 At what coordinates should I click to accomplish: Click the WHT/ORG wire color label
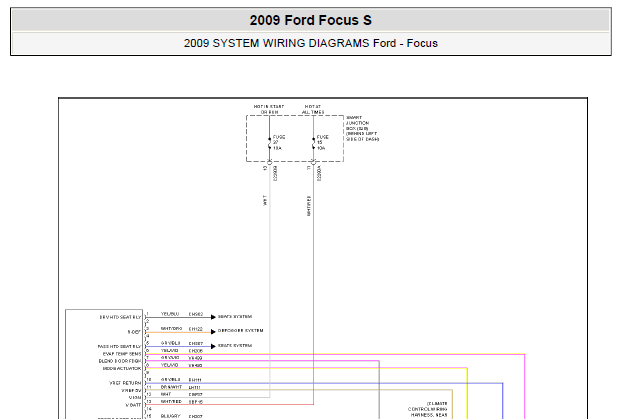(x=171, y=329)
